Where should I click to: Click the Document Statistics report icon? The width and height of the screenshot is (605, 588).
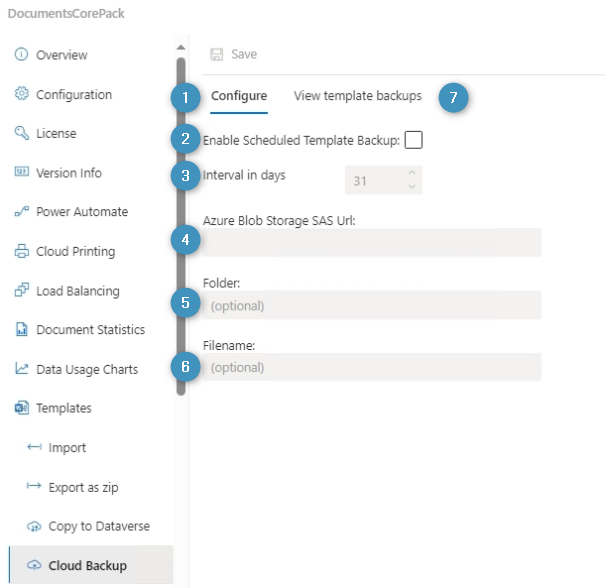(x=21, y=330)
